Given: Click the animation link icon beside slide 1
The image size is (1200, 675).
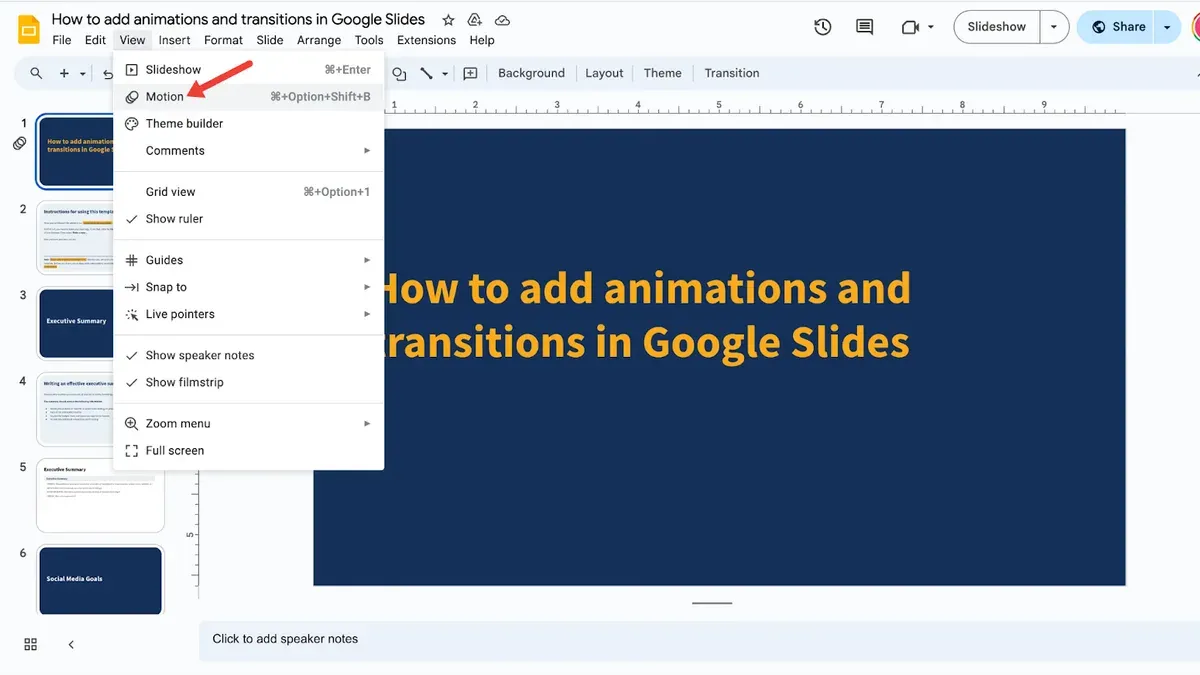Looking at the screenshot, I should click(19, 144).
